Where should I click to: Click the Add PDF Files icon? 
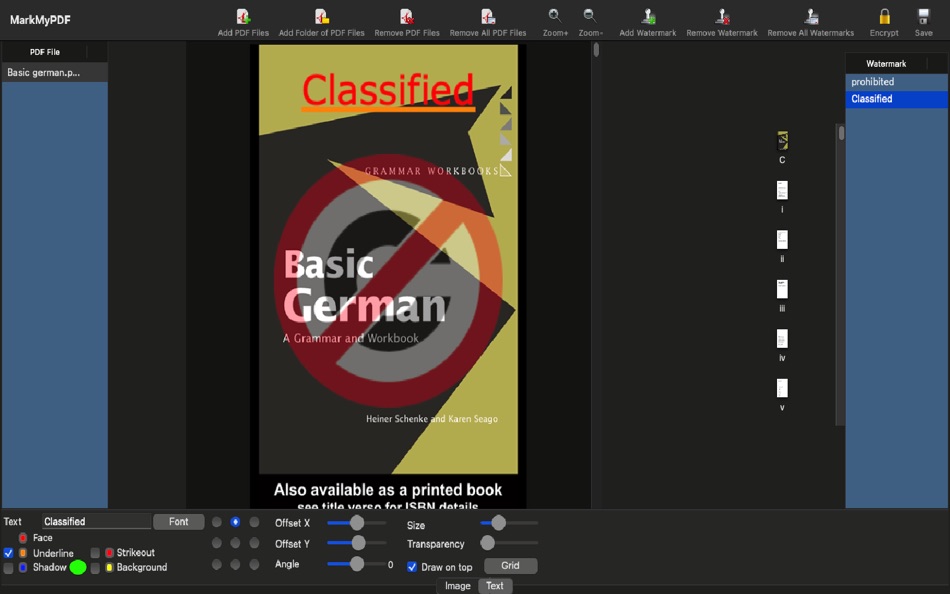point(243,16)
